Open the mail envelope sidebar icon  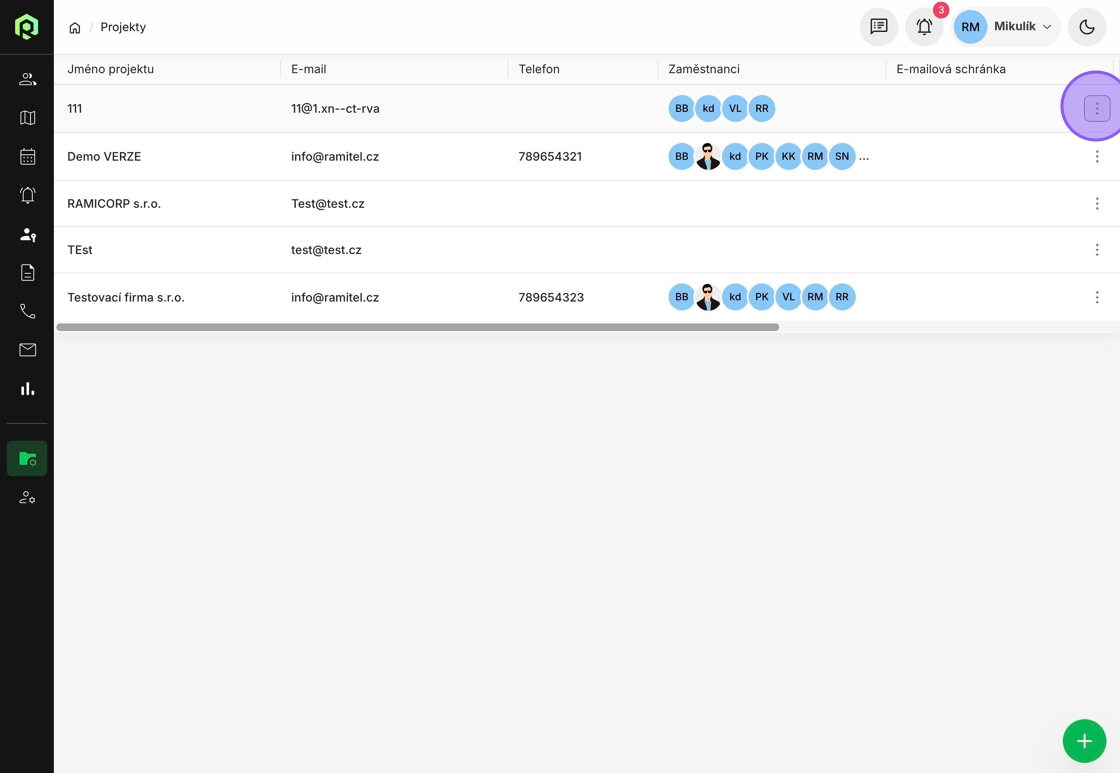coord(27,350)
